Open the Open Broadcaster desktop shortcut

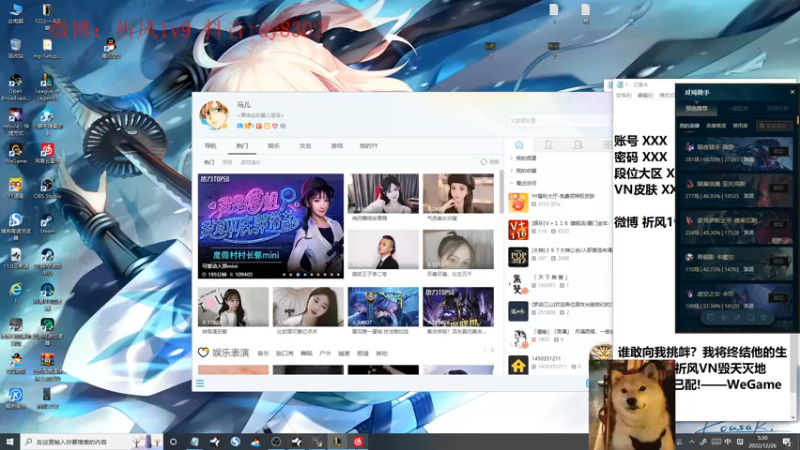(x=15, y=86)
